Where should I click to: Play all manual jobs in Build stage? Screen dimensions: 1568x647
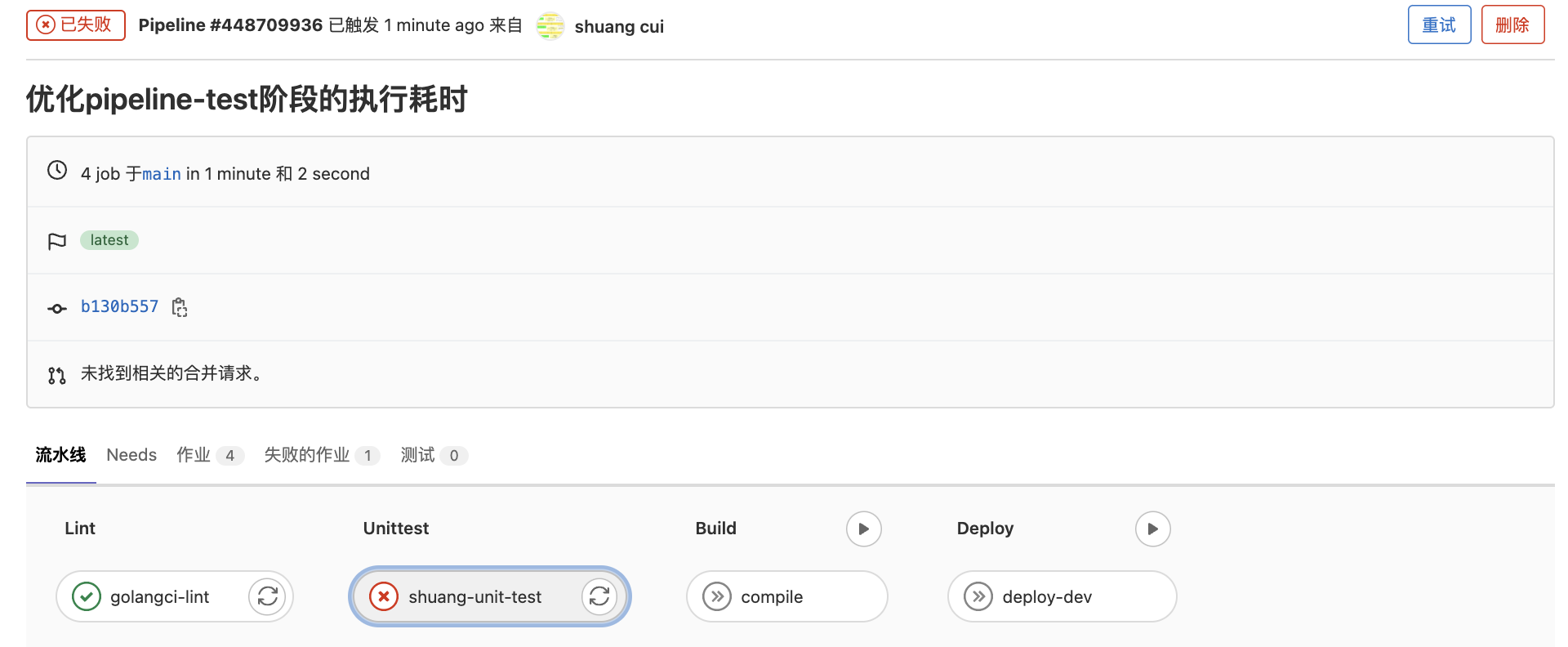point(863,529)
